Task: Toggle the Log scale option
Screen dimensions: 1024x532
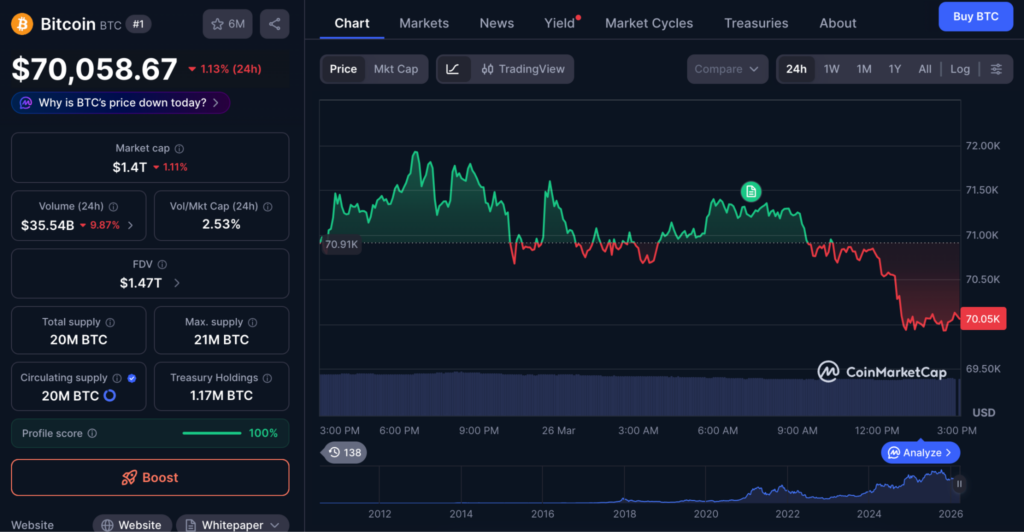Action: 959,69
